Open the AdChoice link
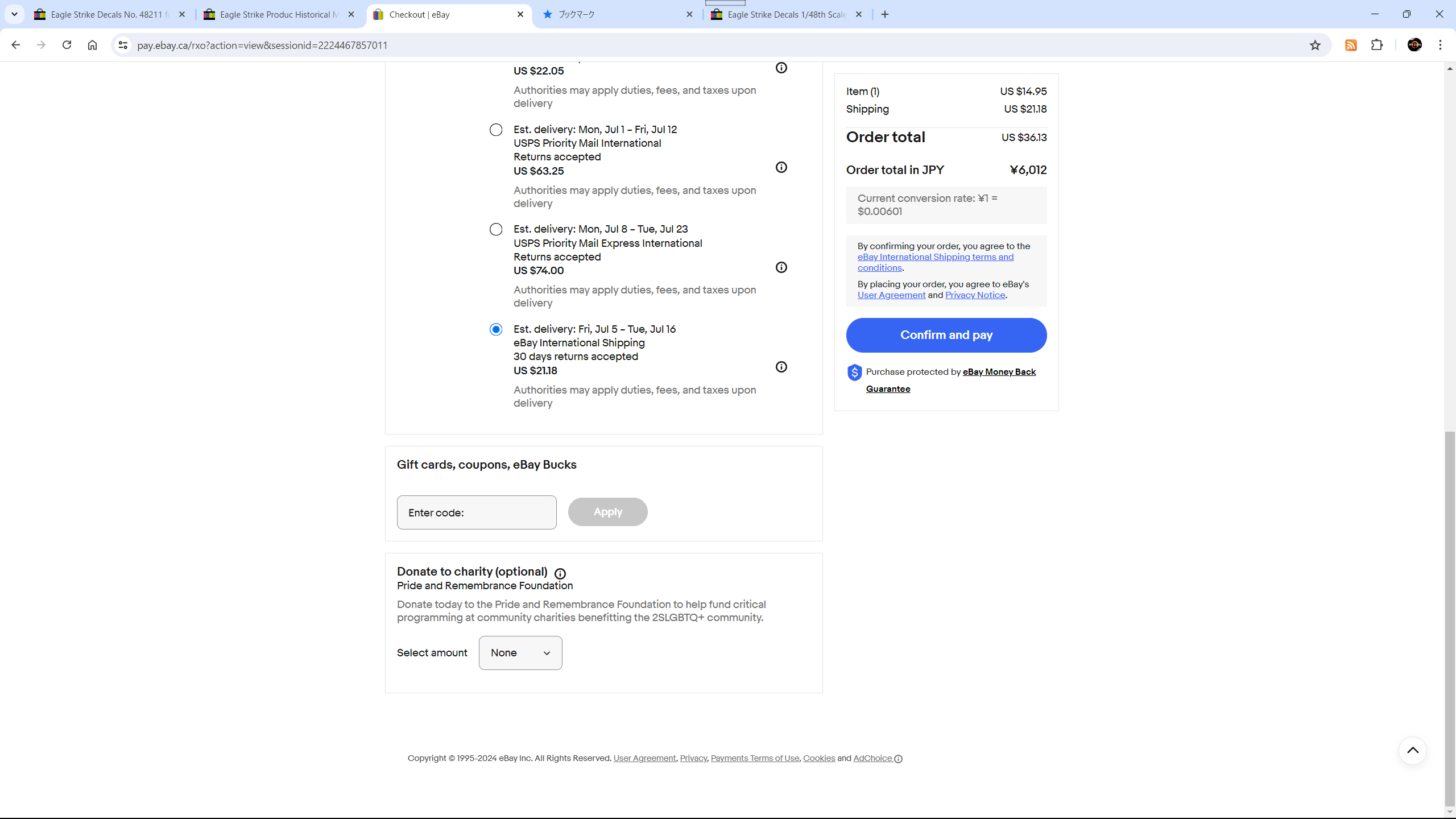This screenshot has height=819, width=1456. [x=878, y=758]
